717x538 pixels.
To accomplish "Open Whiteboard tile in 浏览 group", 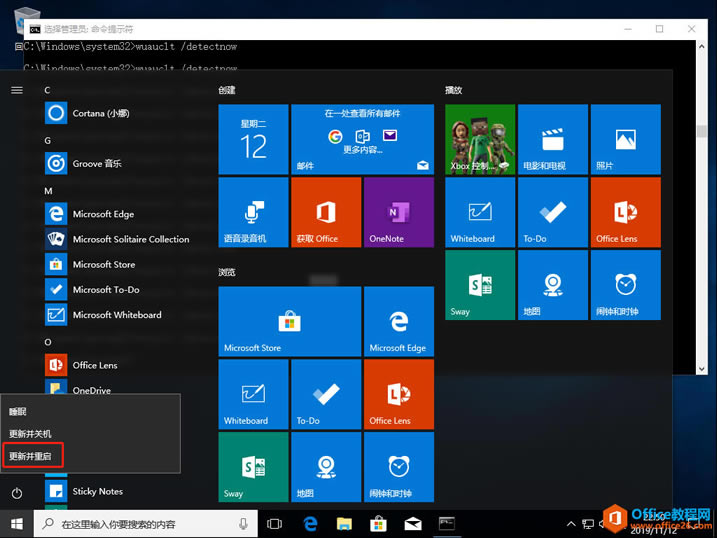I will 253,394.
